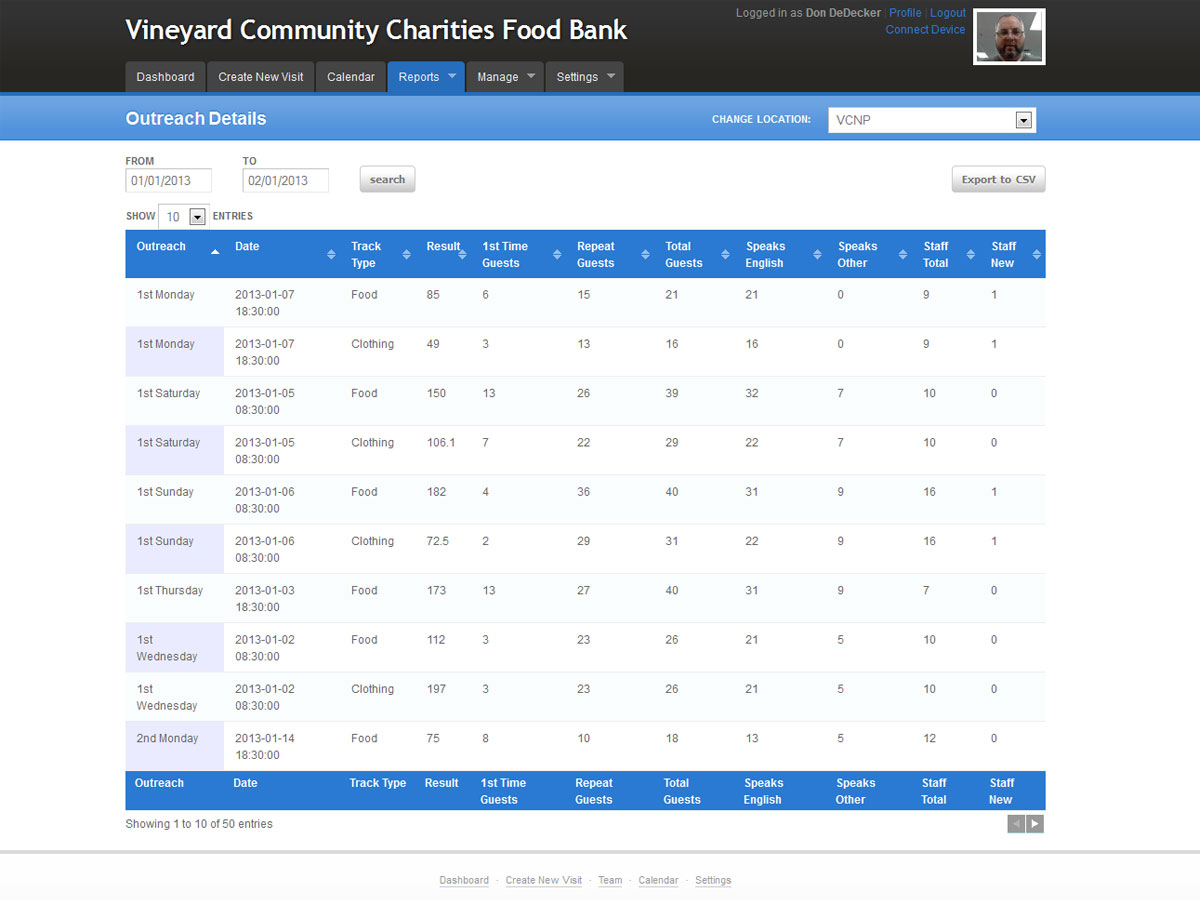
Task: Click sort arrows on Result column
Action: click(x=463, y=255)
